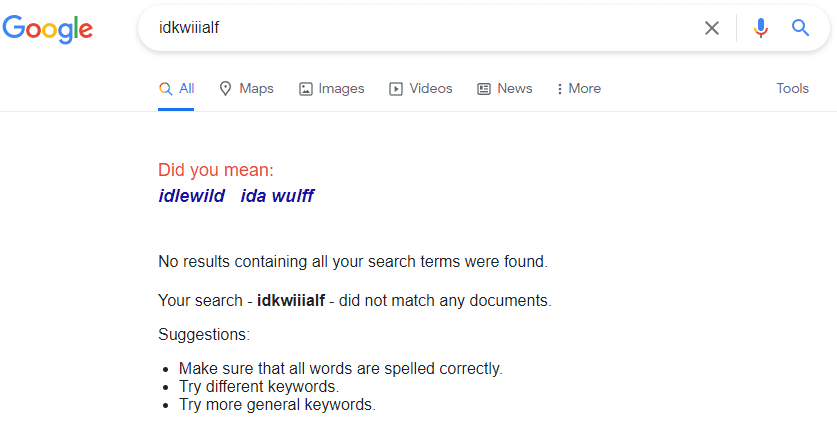Click the Videos play icon
This screenshot has width=837, height=422.
pos(396,89)
